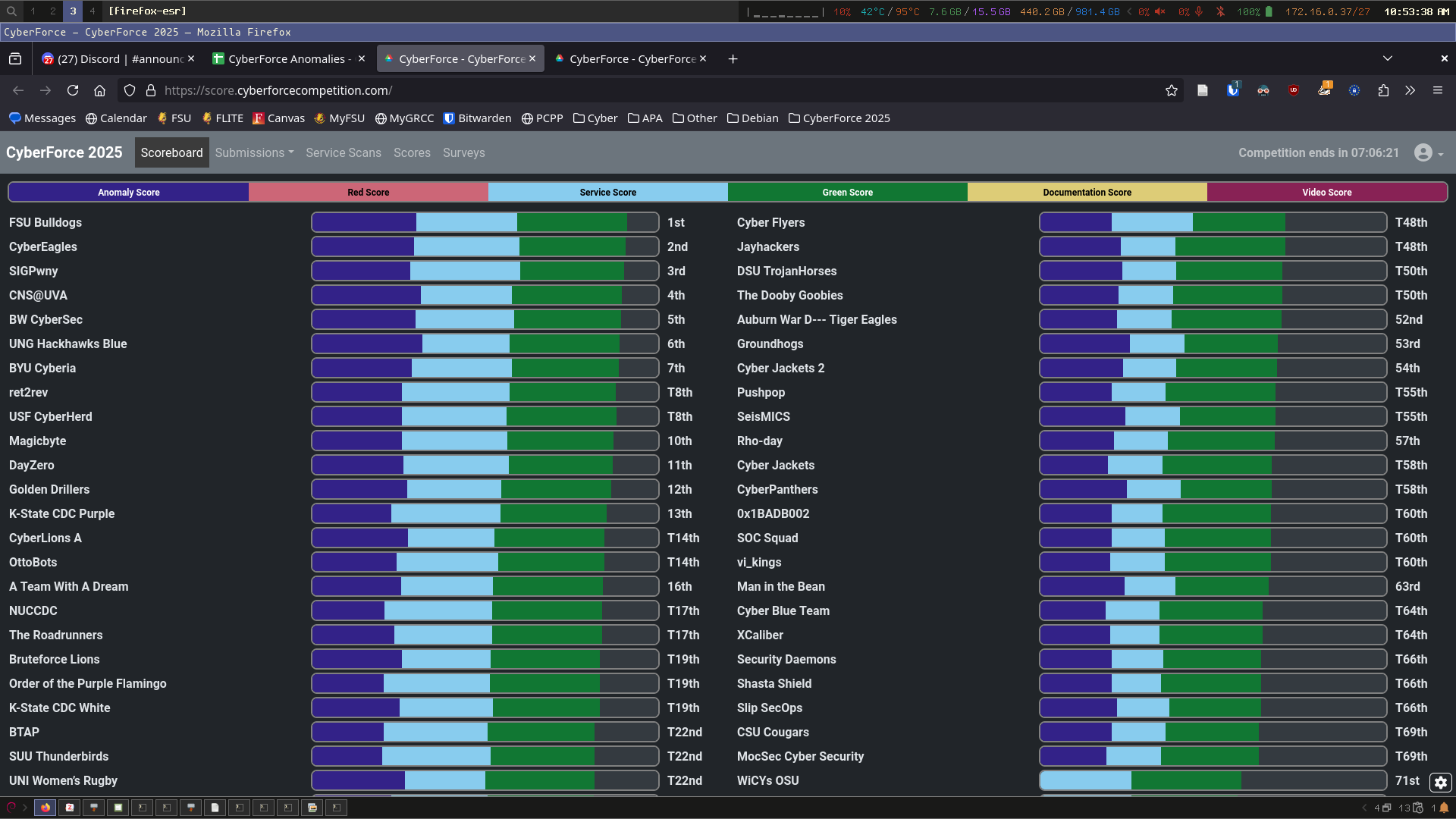Viewport: 1456px width, 819px height.
Task: Open the uBlock Origin extension icon
Action: click(x=1294, y=90)
